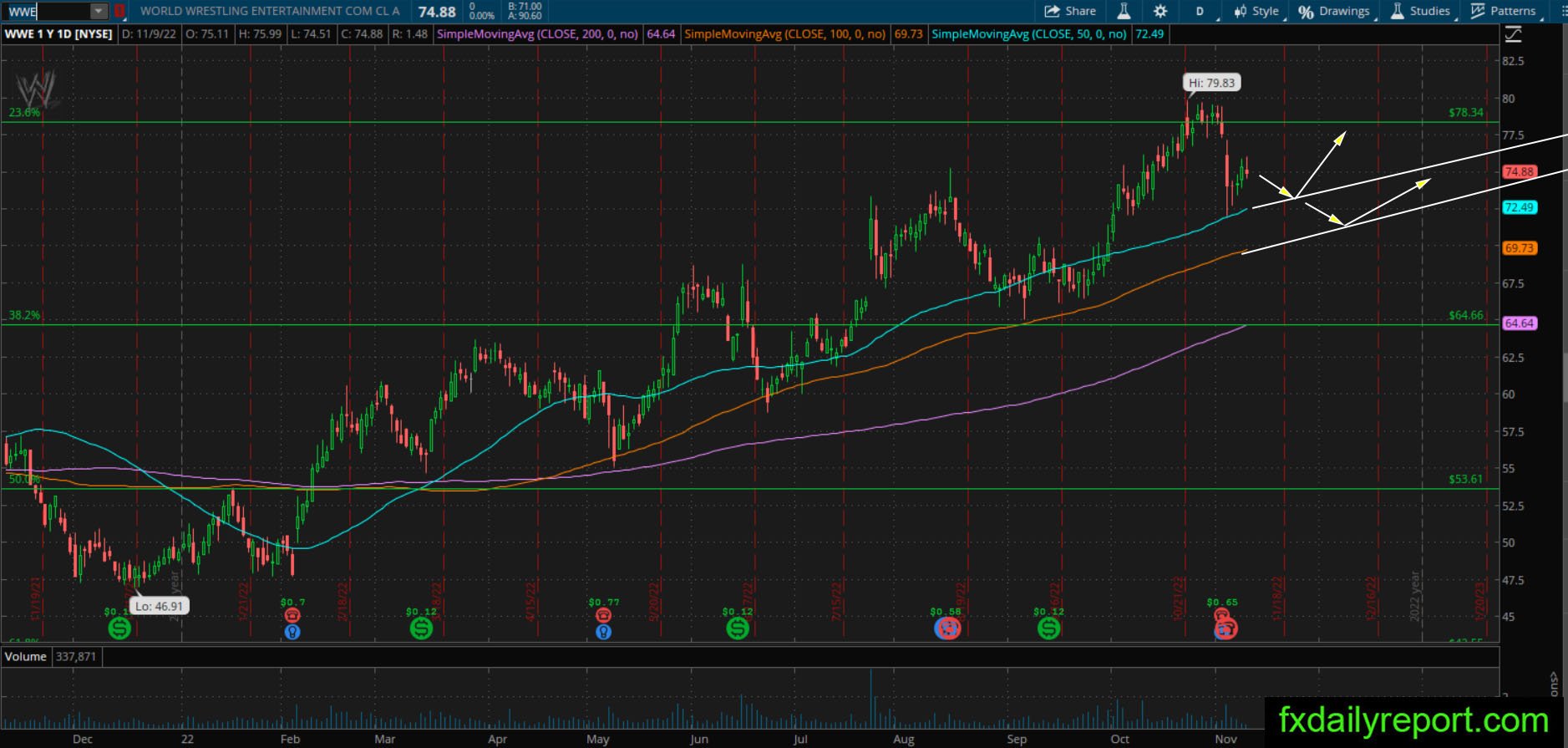Click the green dividend icon in September
The width and height of the screenshot is (1568, 748).
coord(1048,628)
